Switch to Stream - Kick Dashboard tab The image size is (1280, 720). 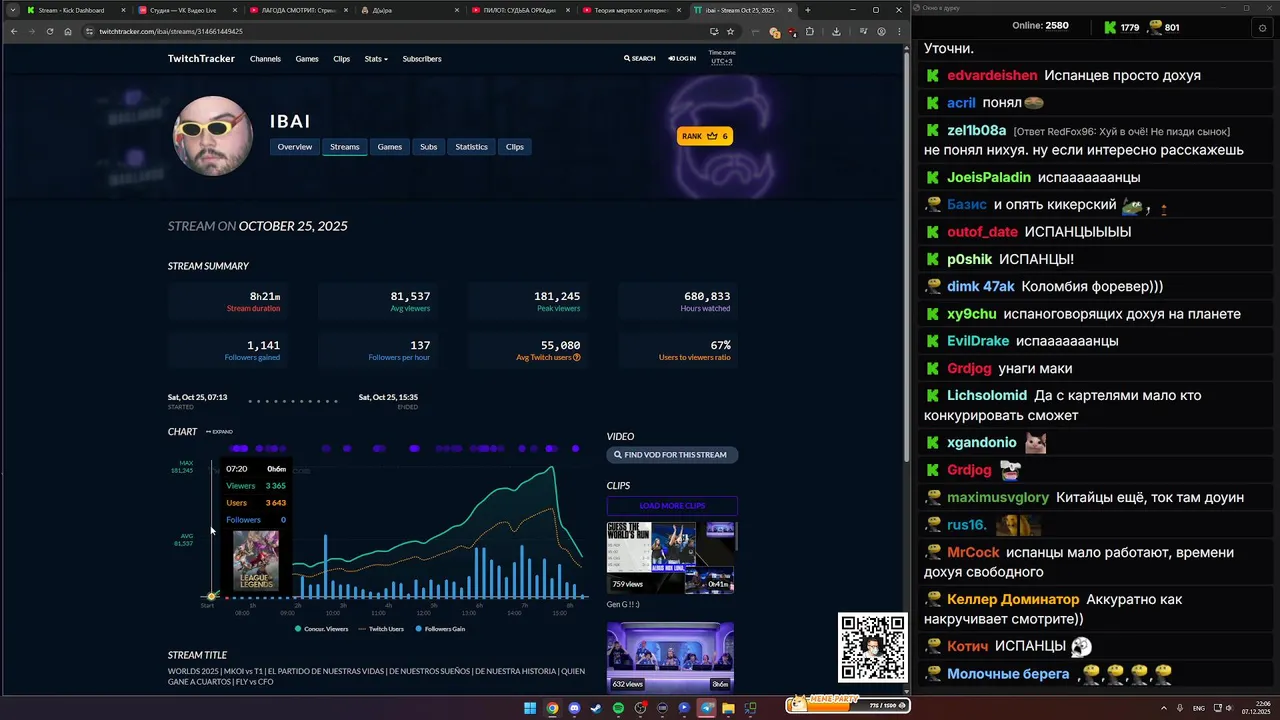click(x=75, y=10)
